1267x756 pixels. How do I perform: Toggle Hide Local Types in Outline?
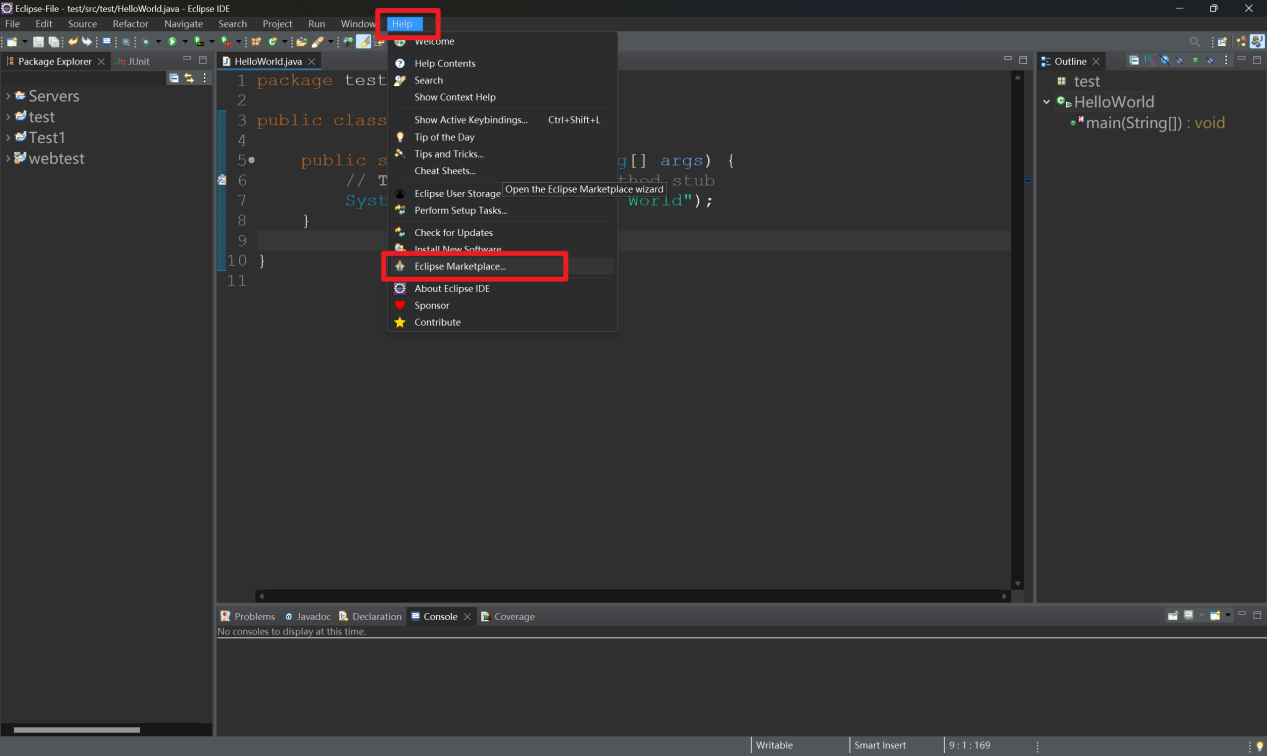[x=1211, y=61]
